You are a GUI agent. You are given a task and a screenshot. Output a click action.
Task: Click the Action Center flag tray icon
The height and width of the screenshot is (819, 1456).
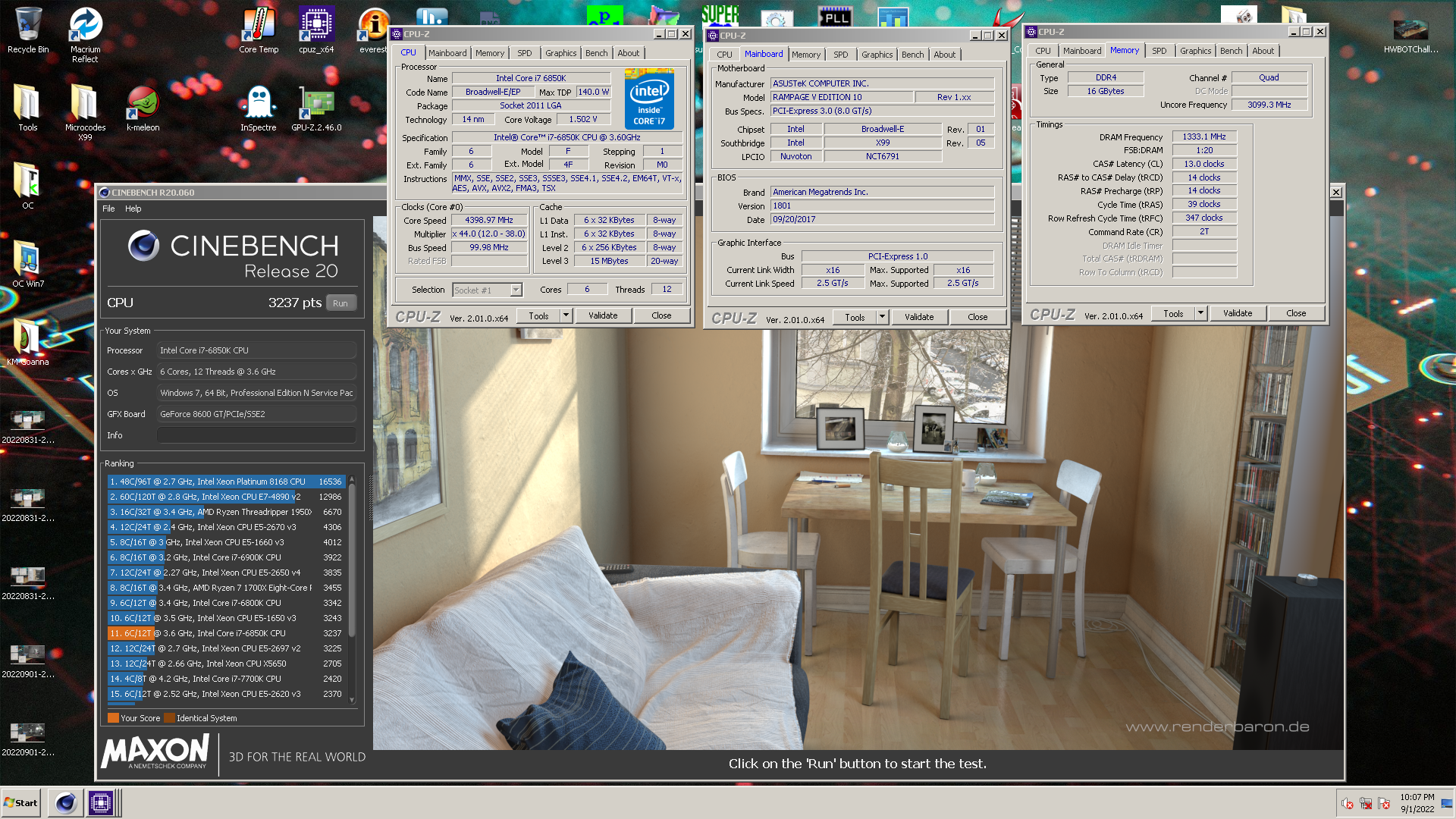1384,803
